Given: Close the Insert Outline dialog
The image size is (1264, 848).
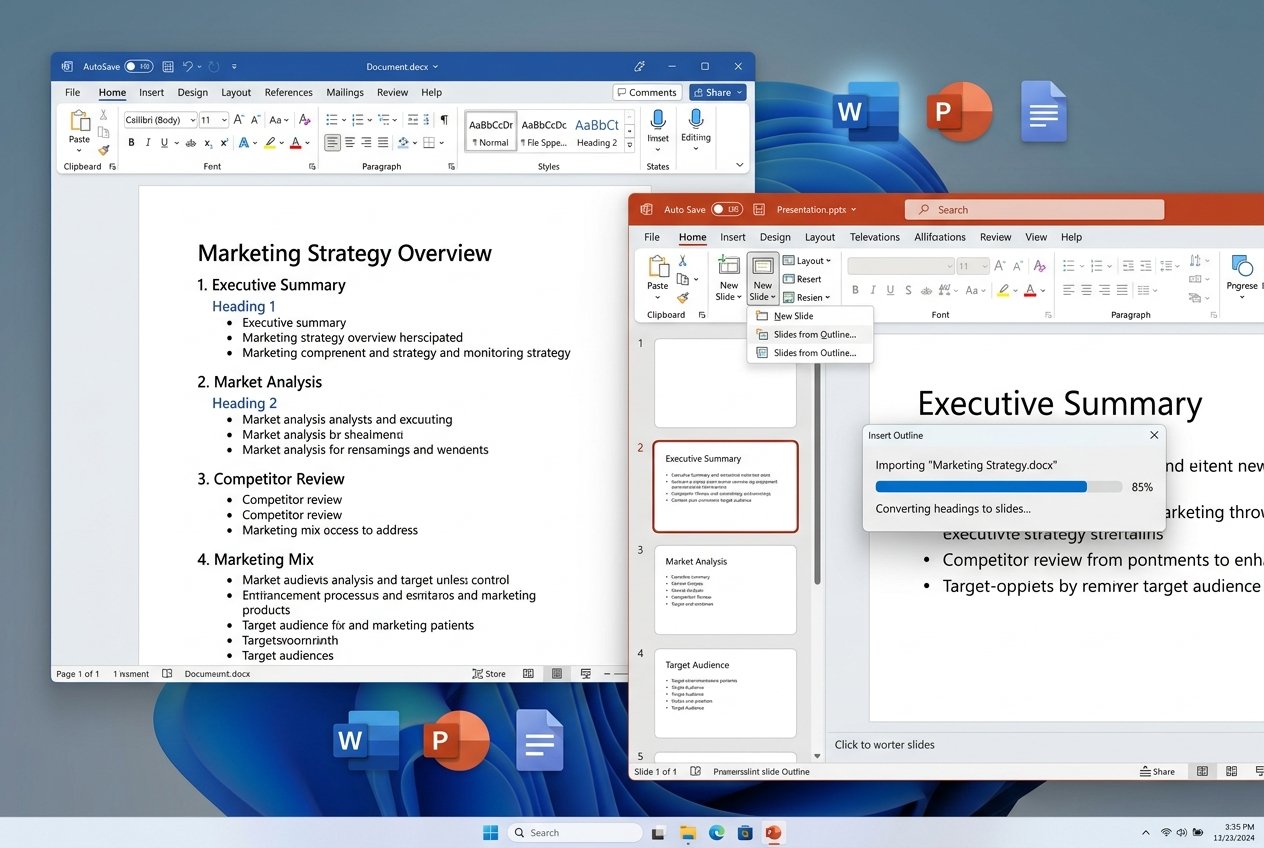Looking at the screenshot, I should pos(1154,435).
